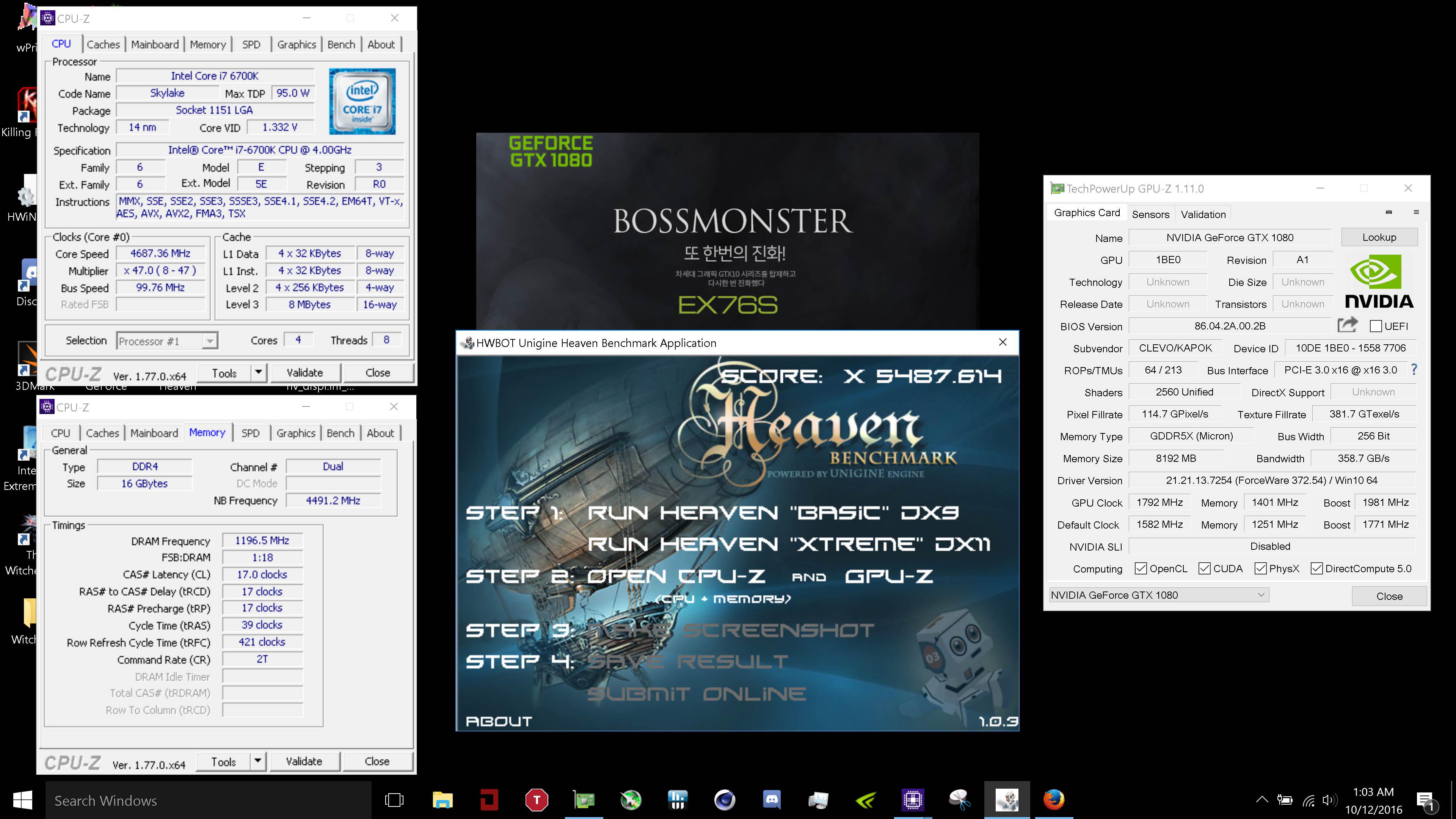Toggle the UEFI checkbox in GPU-Z
The image size is (1456, 819).
tap(1376, 326)
